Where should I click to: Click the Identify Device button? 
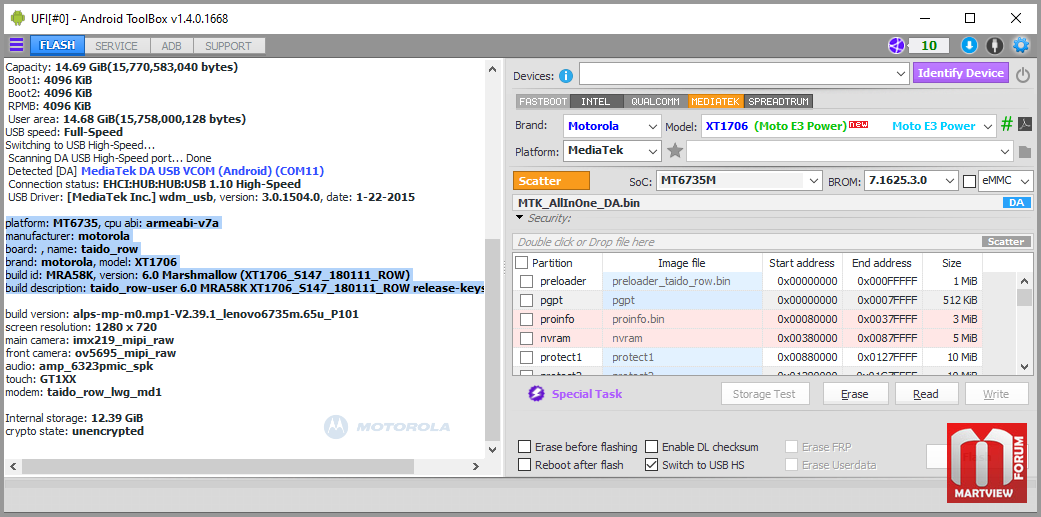[x=961, y=73]
